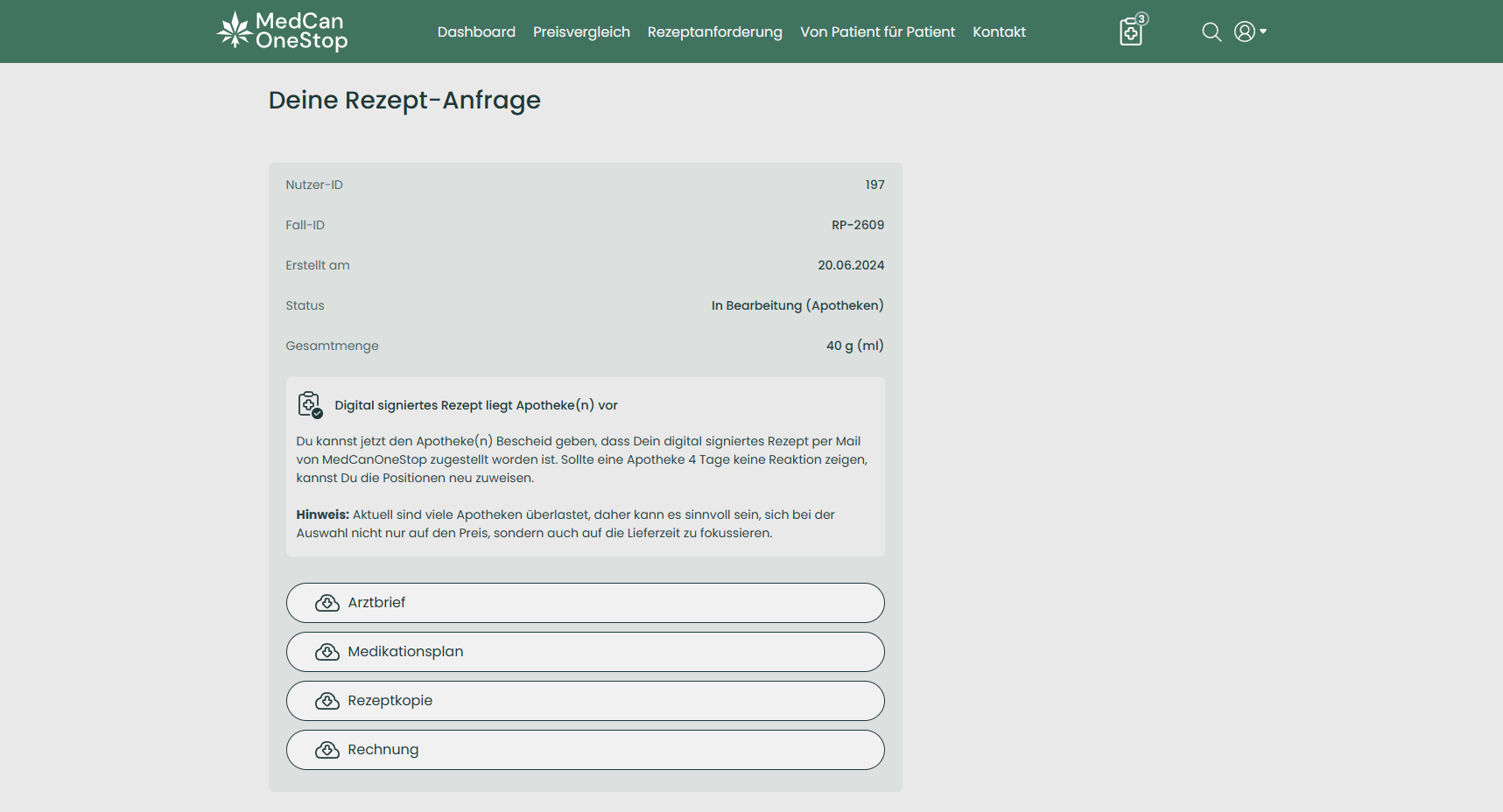This screenshot has width=1503, height=812.
Task: Select Kontakt in the top navigation
Action: tap(999, 32)
